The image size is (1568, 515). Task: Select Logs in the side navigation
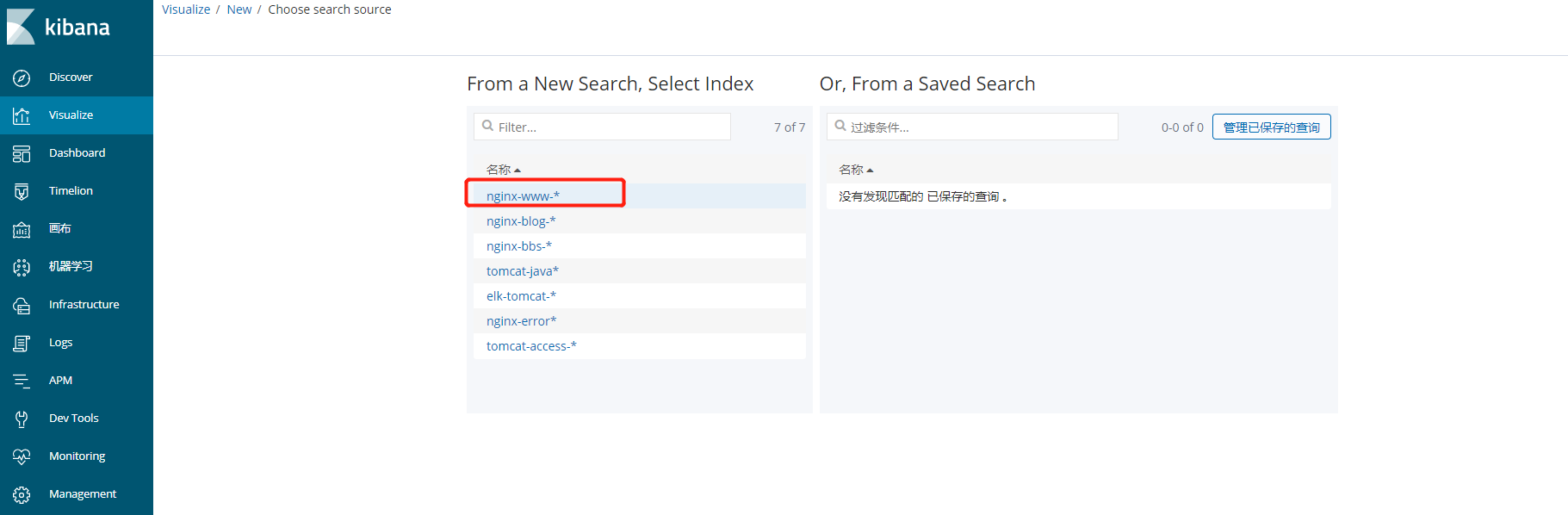(60, 342)
